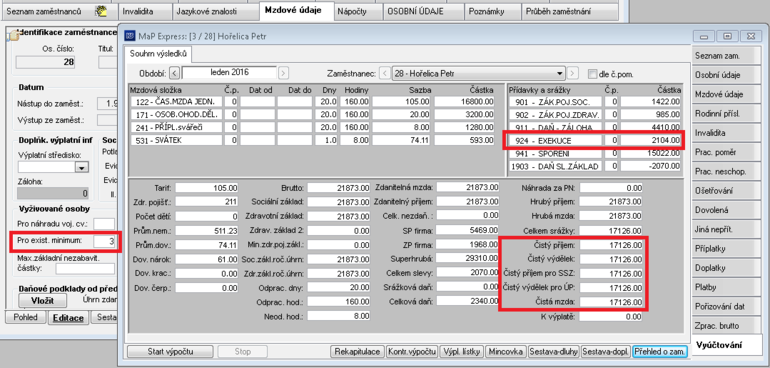This screenshot has height=368, width=770.
Task: Switch to the Poznámky tab
Action: (492, 11)
